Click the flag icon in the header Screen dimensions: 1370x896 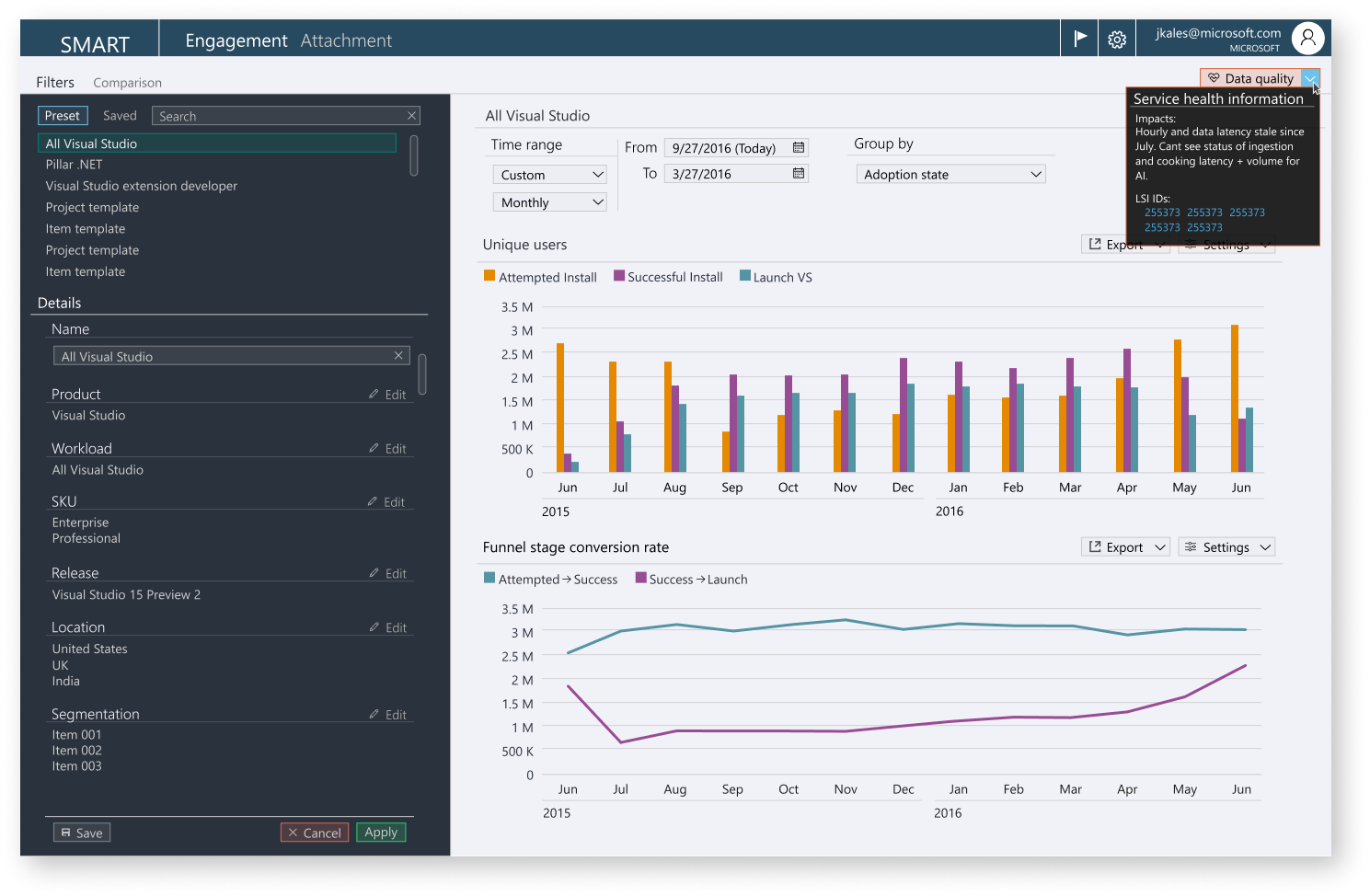1080,38
